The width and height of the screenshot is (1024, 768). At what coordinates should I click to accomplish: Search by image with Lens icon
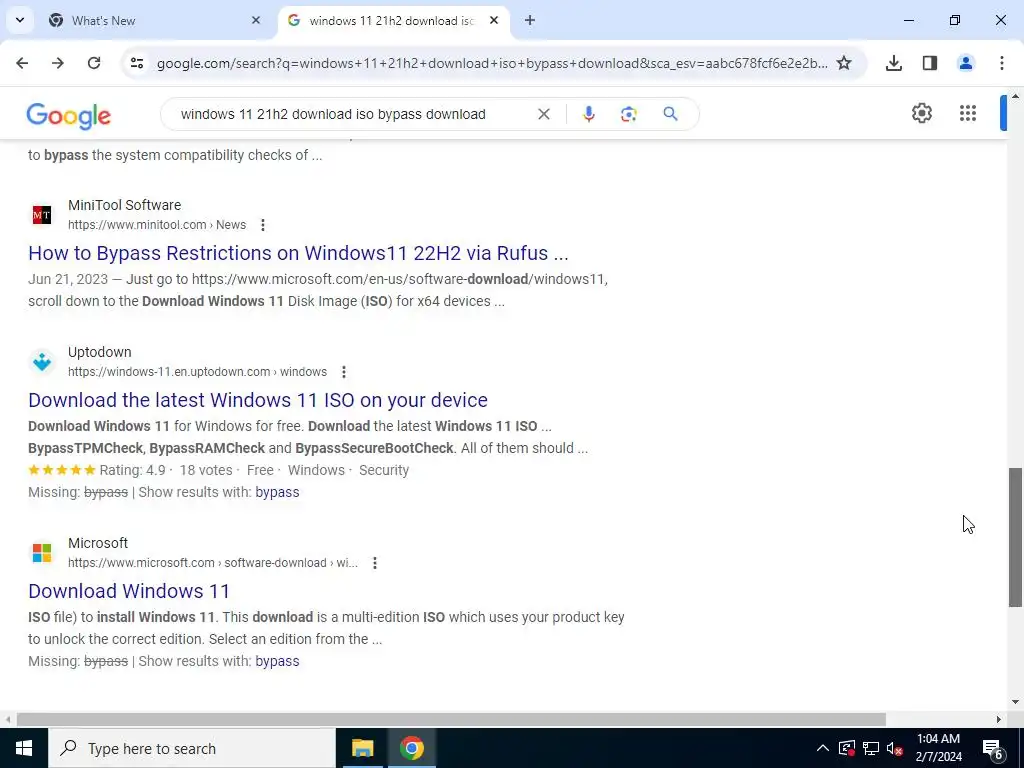coord(628,114)
